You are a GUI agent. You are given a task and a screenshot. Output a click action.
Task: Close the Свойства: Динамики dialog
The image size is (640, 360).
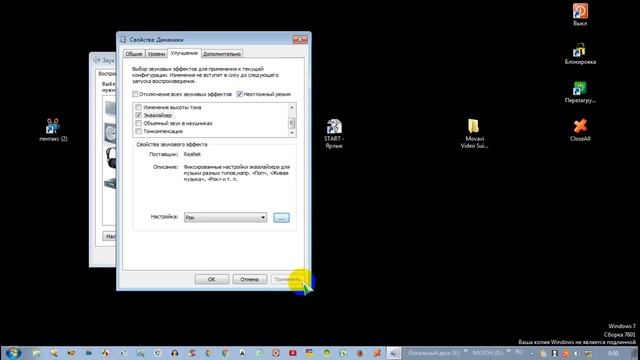300,40
